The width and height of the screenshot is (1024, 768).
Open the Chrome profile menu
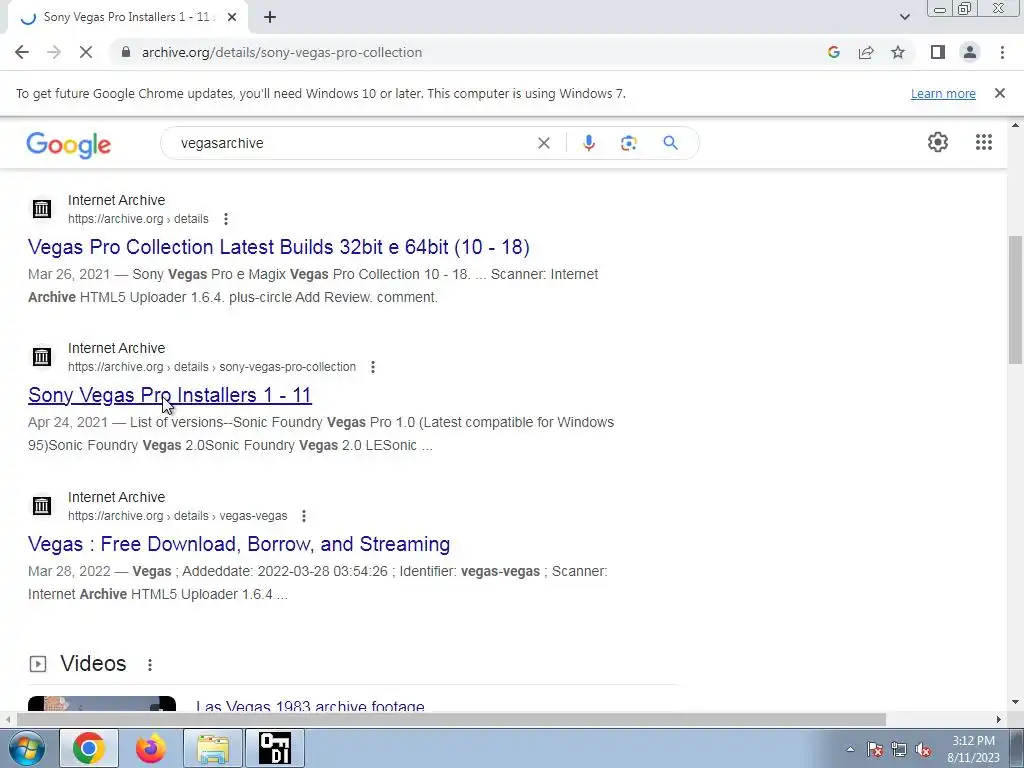970,52
